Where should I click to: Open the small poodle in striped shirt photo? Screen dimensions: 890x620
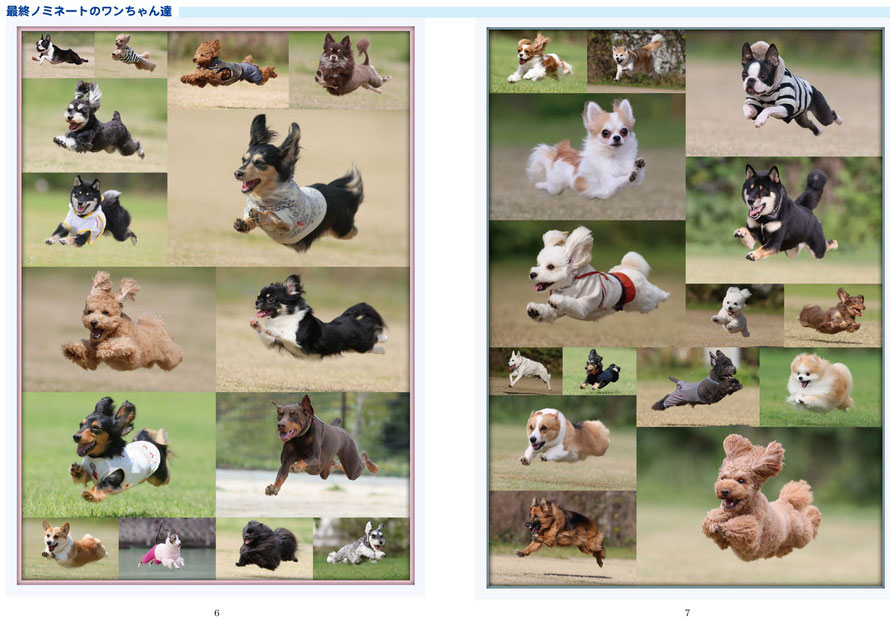tap(131, 55)
